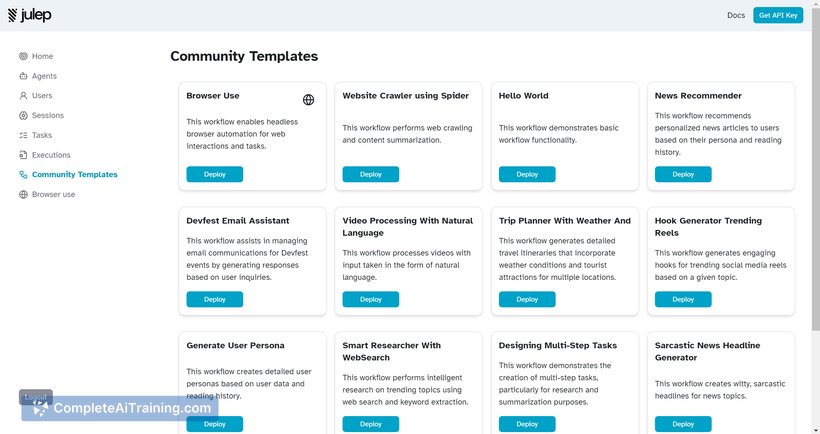Click the Hello World workflow description
Viewport: 820px width, 434px height.
pyautogui.click(x=559, y=134)
